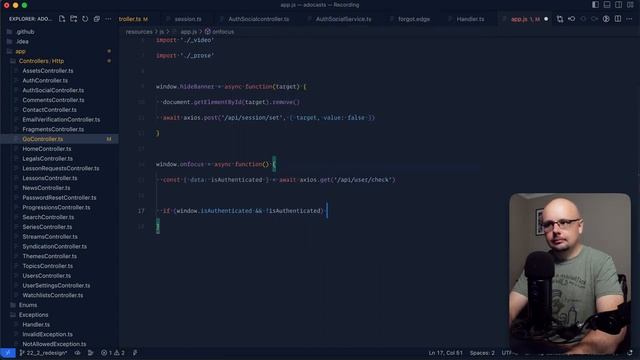Click the split editor icon
This screenshot has width=640, height=360.
pos(618,19)
